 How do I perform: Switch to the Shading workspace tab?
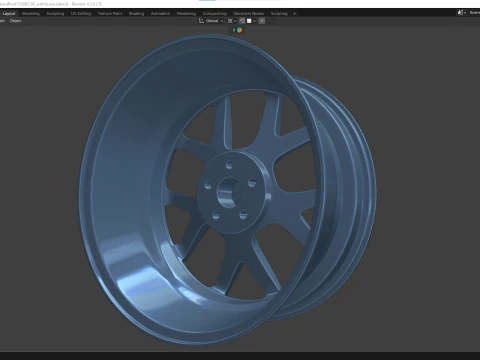(x=136, y=14)
